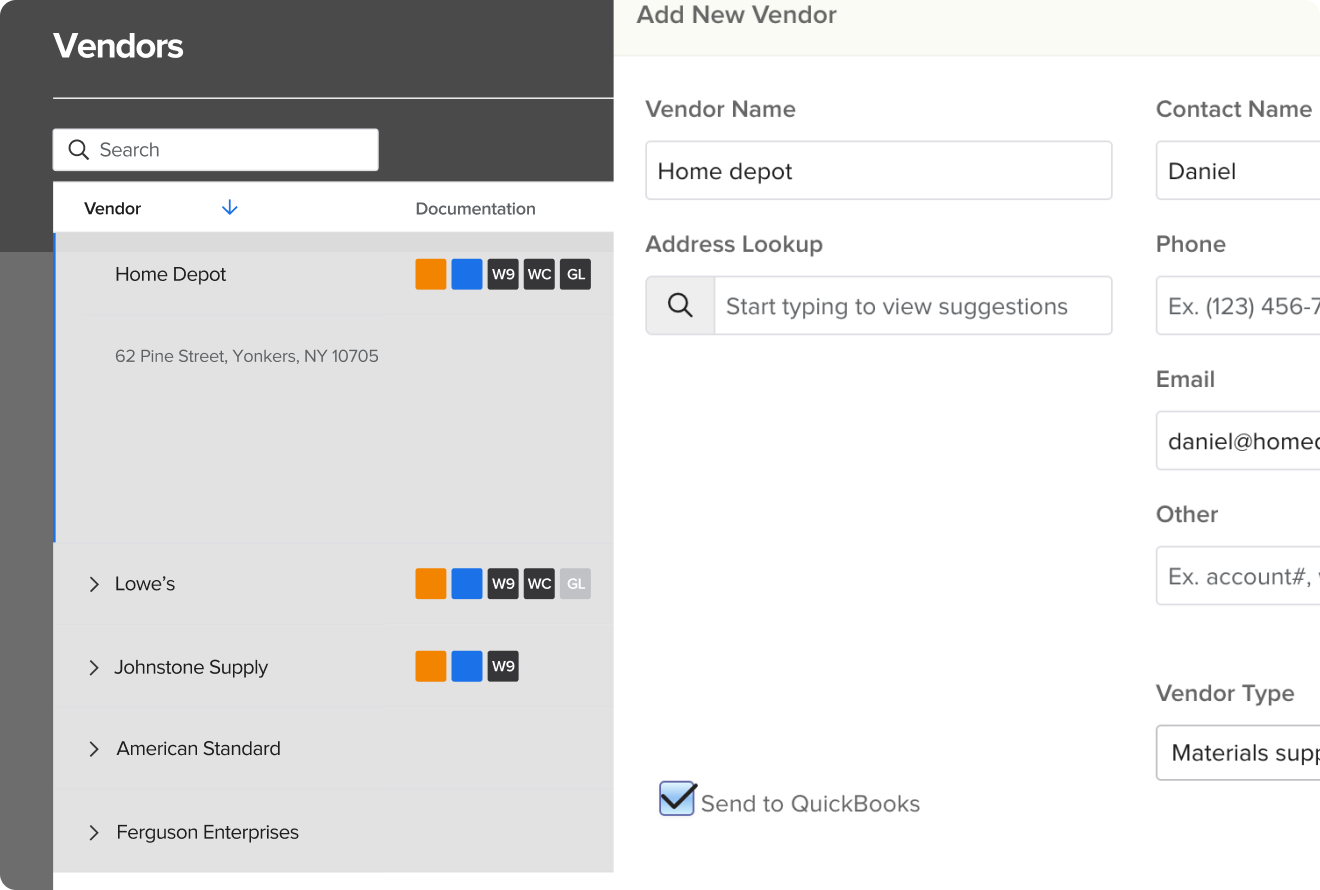This screenshot has height=890, width=1320.
Task: Click the greyed GL badge for Lowe's
Action: pos(575,584)
